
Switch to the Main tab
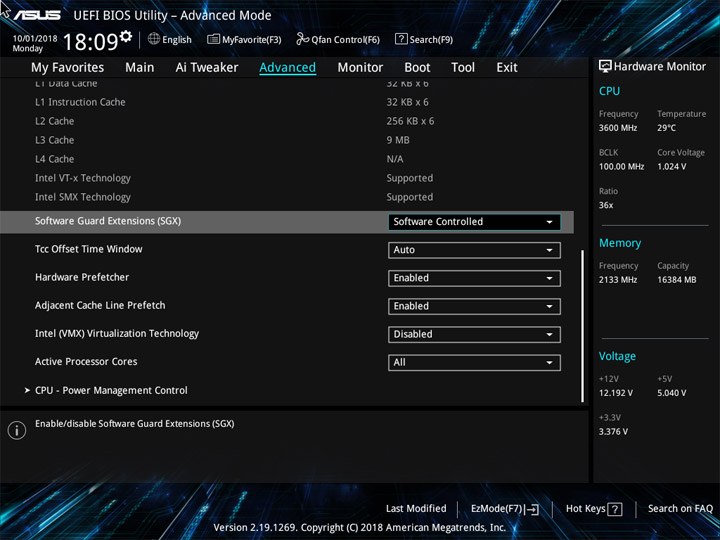tap(140, 68)
